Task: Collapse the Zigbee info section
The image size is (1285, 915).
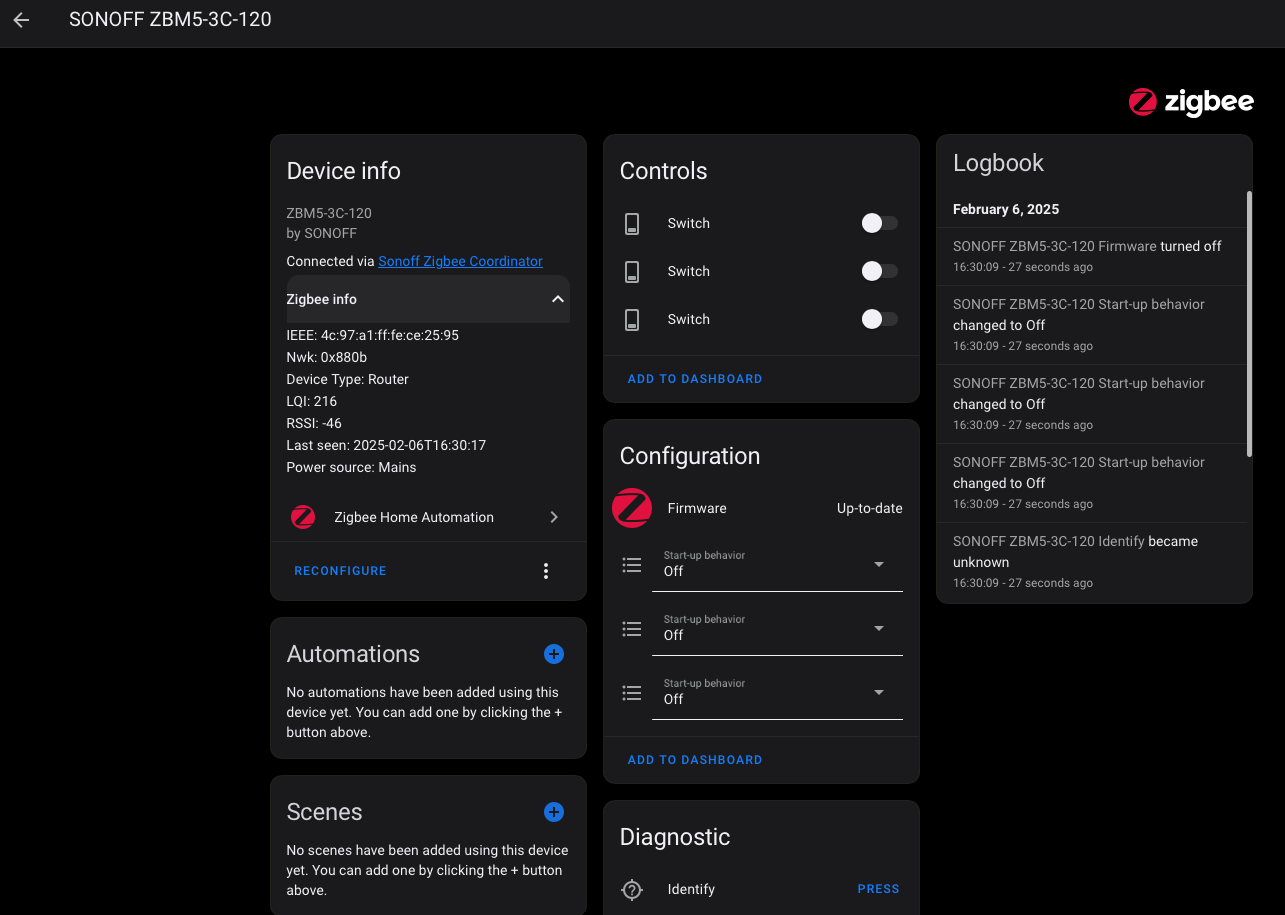Action: pos(428,299)
